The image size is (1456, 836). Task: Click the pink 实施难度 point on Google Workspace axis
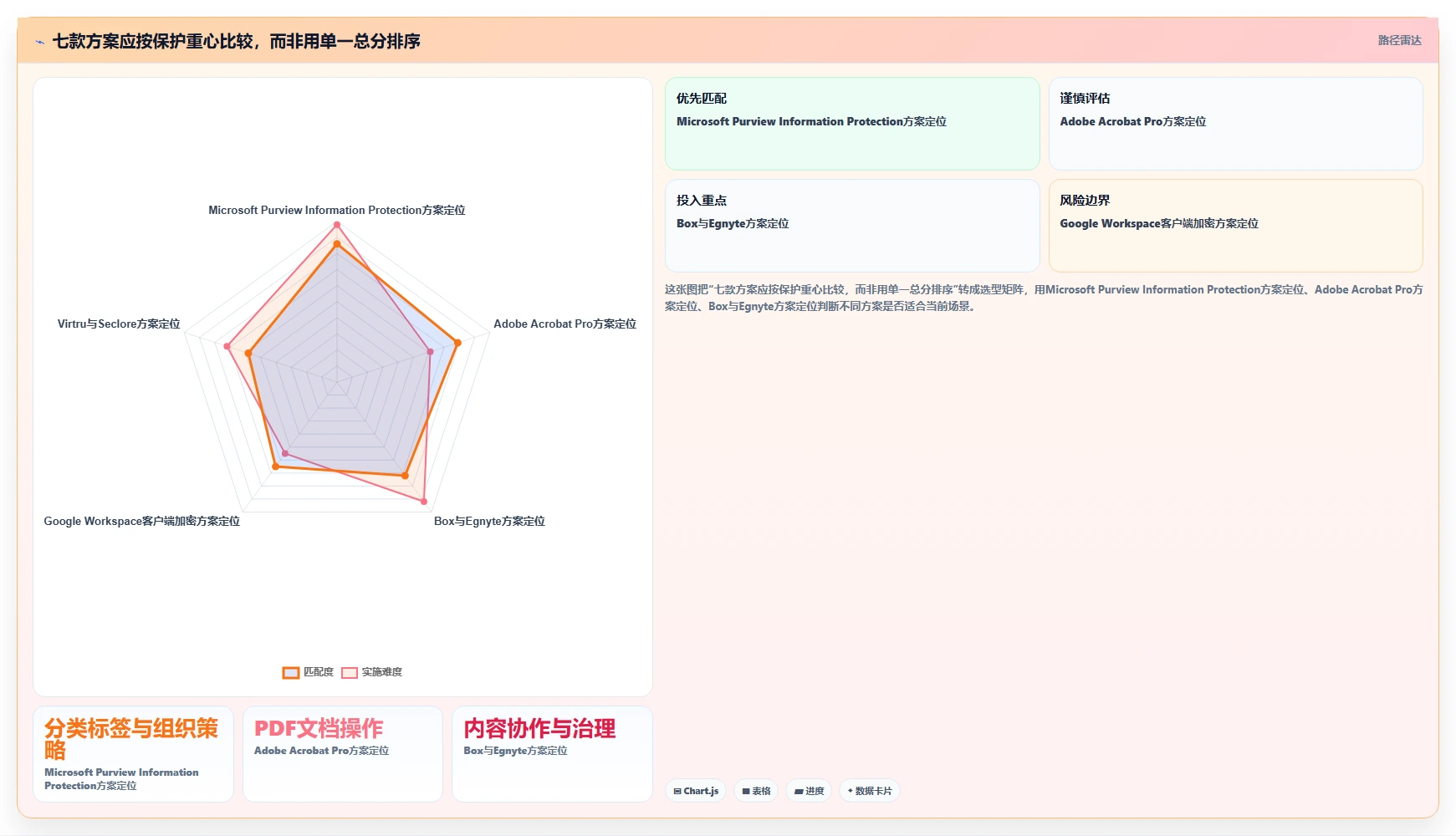(x=285, y=454)
